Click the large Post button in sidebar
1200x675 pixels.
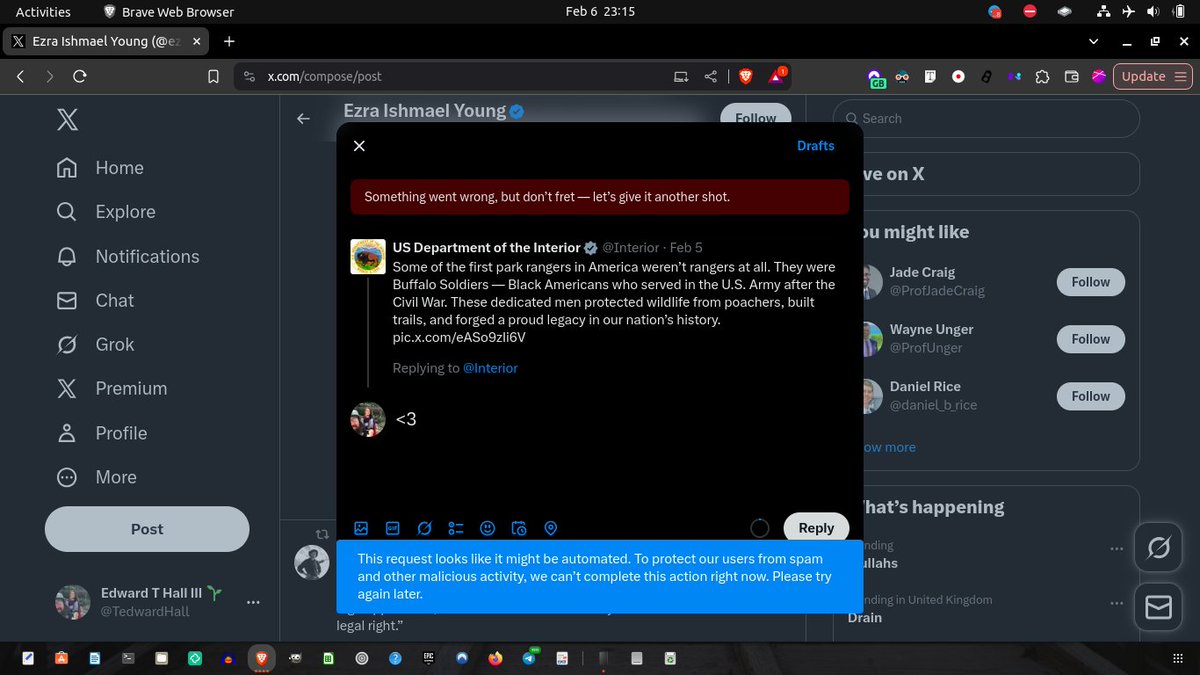(x=147, y=529)
